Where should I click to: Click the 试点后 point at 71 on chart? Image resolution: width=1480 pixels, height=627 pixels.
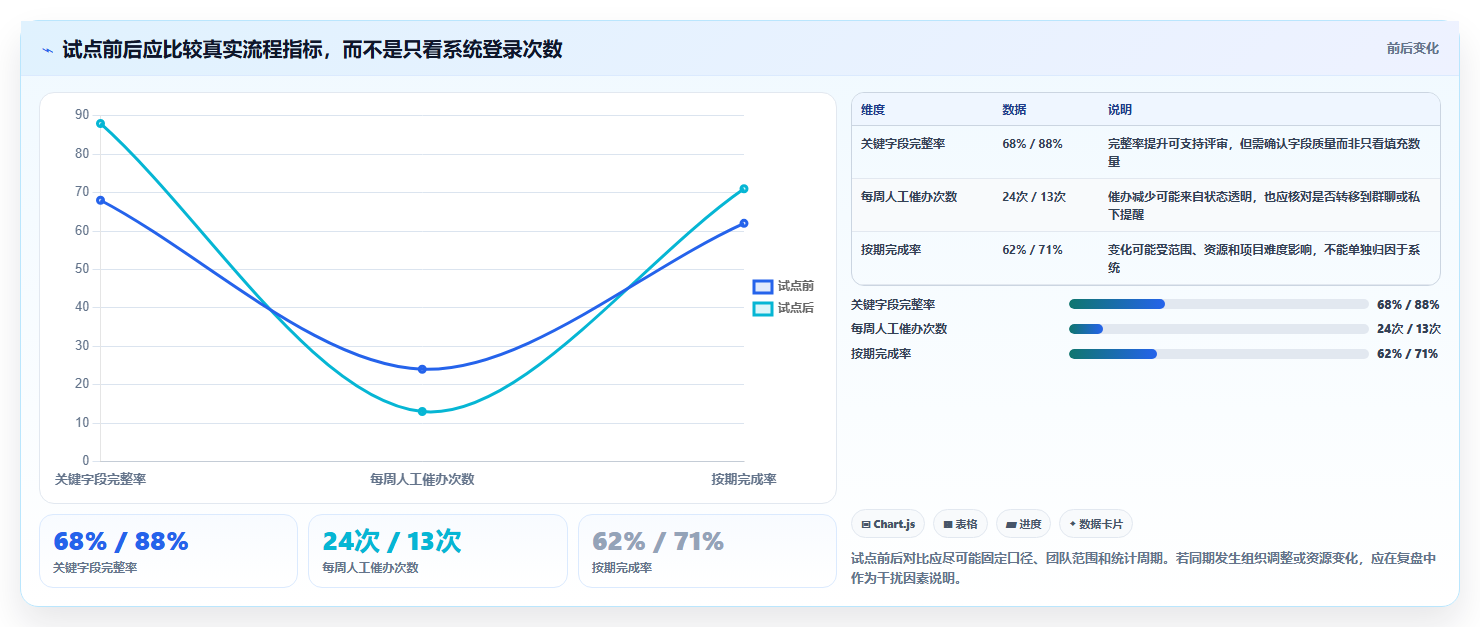pos(744,188)
